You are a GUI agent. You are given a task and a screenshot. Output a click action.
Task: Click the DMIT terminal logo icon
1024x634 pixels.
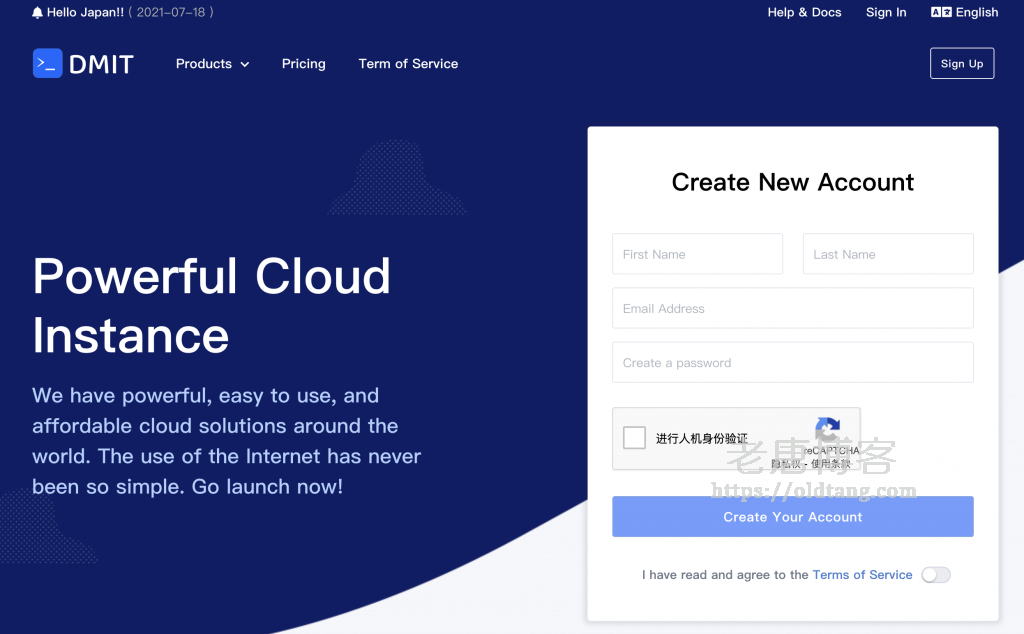pyautogui.click(x=46, y=63)
